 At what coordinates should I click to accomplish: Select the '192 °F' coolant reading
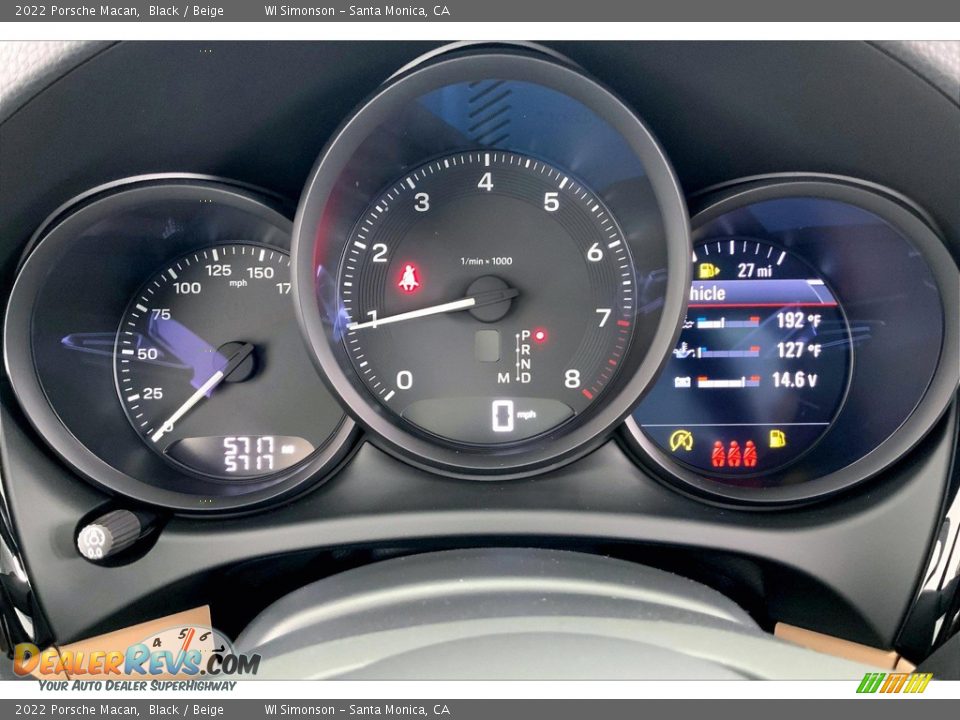tap(798, 320)
